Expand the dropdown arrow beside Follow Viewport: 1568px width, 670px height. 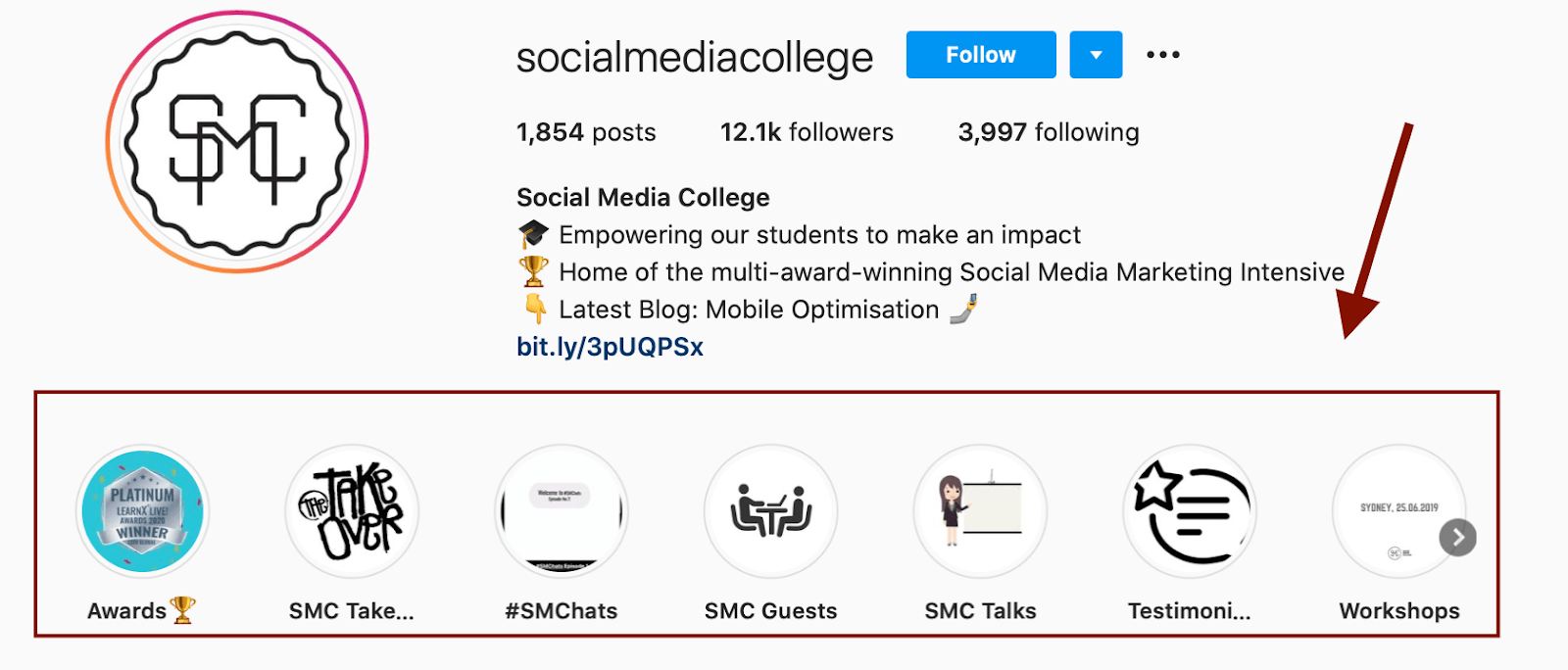(1096, 55)
